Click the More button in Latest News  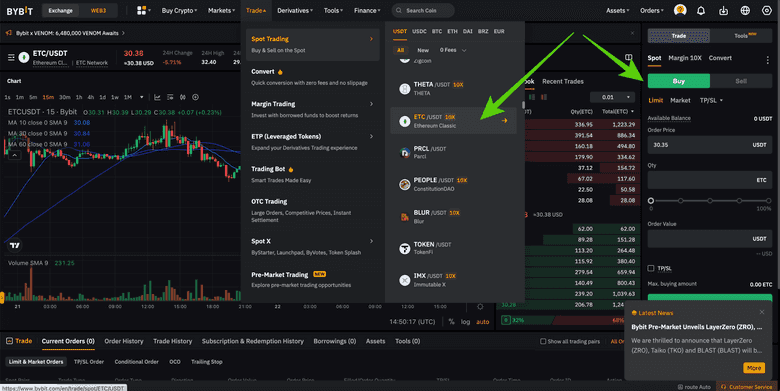click(x=754, y=368)
